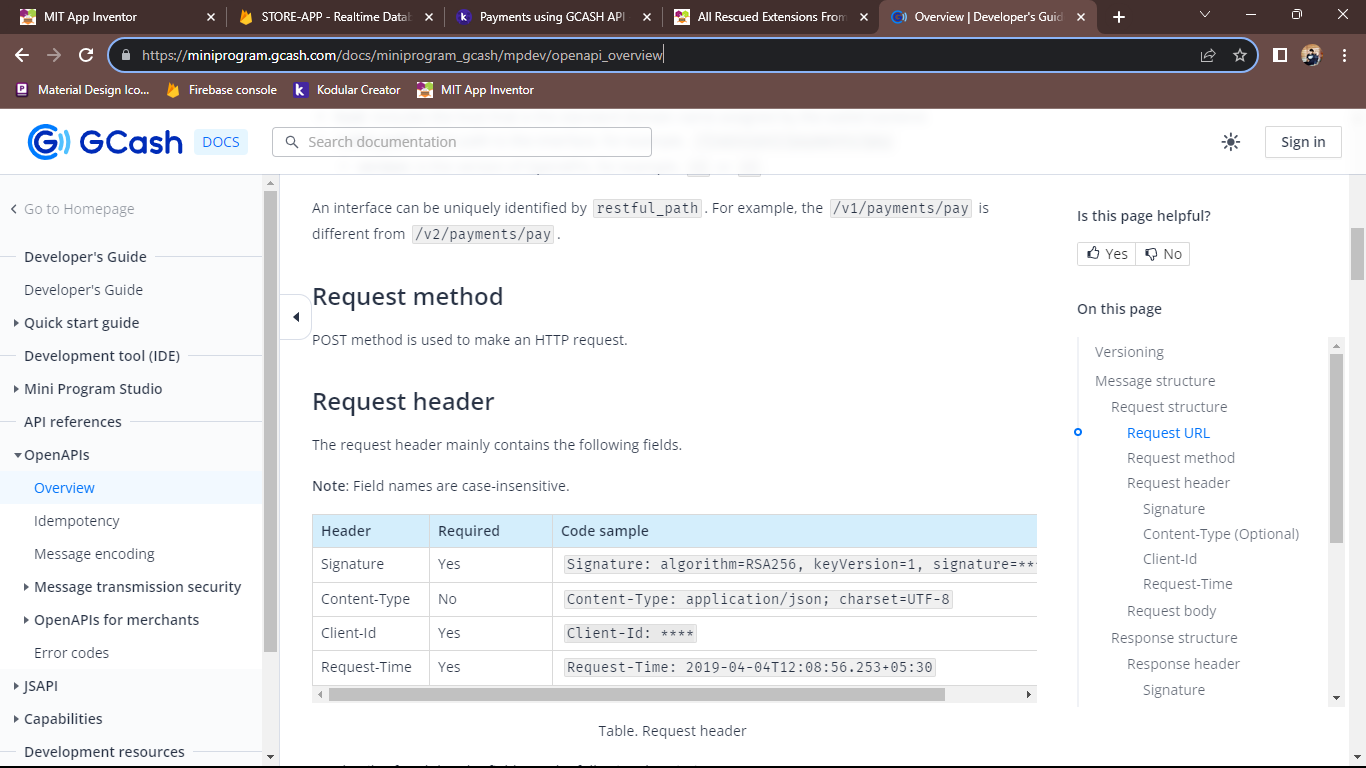Jump to Message structure section link
This screenshot has width=1366, height=768.
[x=1155, y=381]
